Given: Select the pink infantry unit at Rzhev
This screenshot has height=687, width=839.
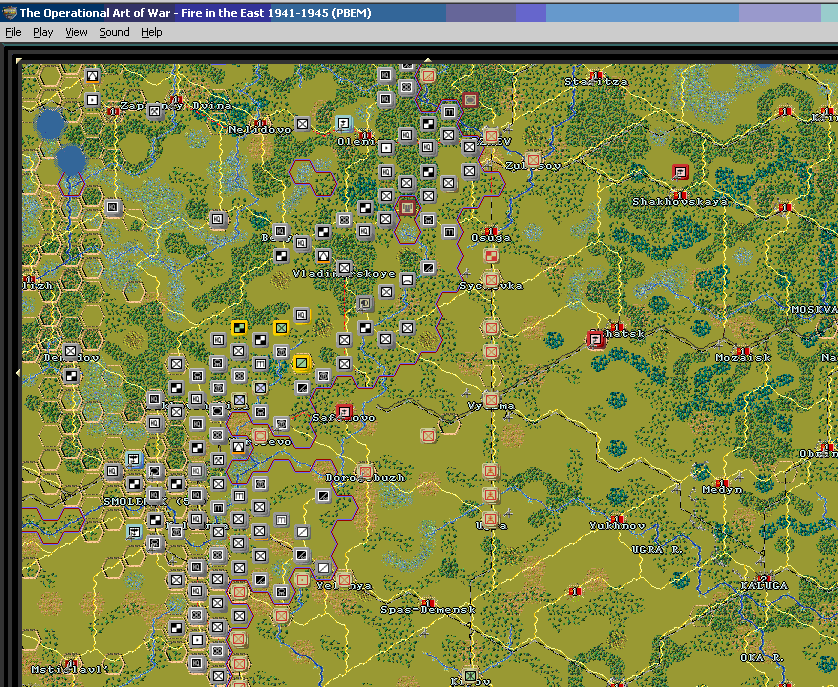Looking at the screenshot, I should pos(491,135).
